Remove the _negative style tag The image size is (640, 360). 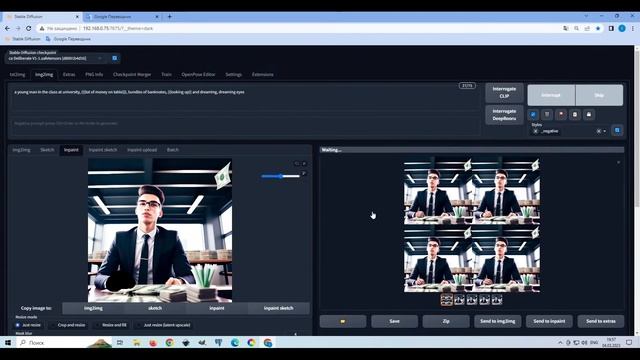pos(536,131)
